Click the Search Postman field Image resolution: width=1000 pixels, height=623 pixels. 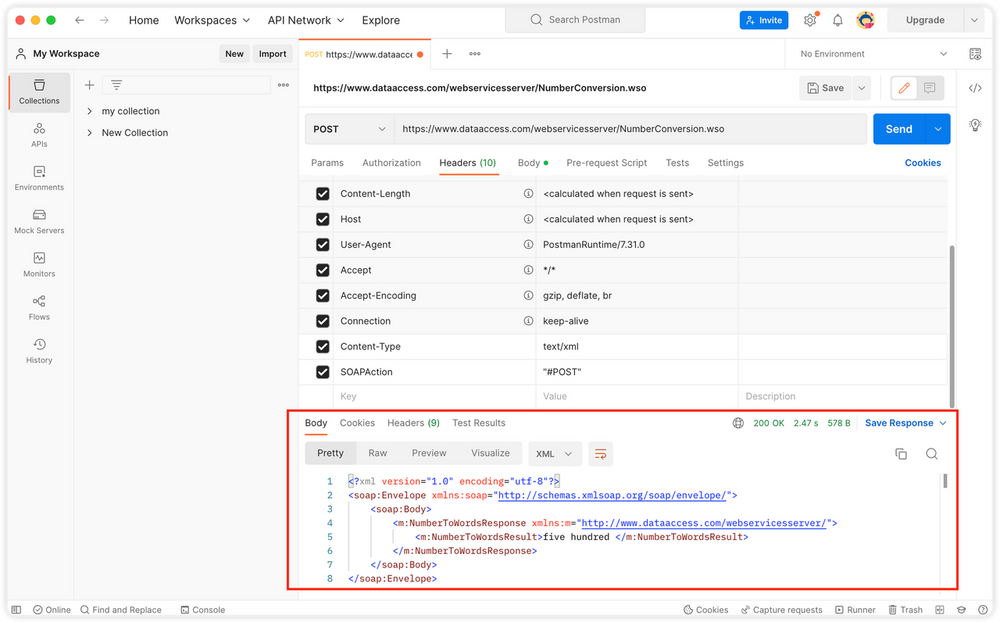(575, 20)
